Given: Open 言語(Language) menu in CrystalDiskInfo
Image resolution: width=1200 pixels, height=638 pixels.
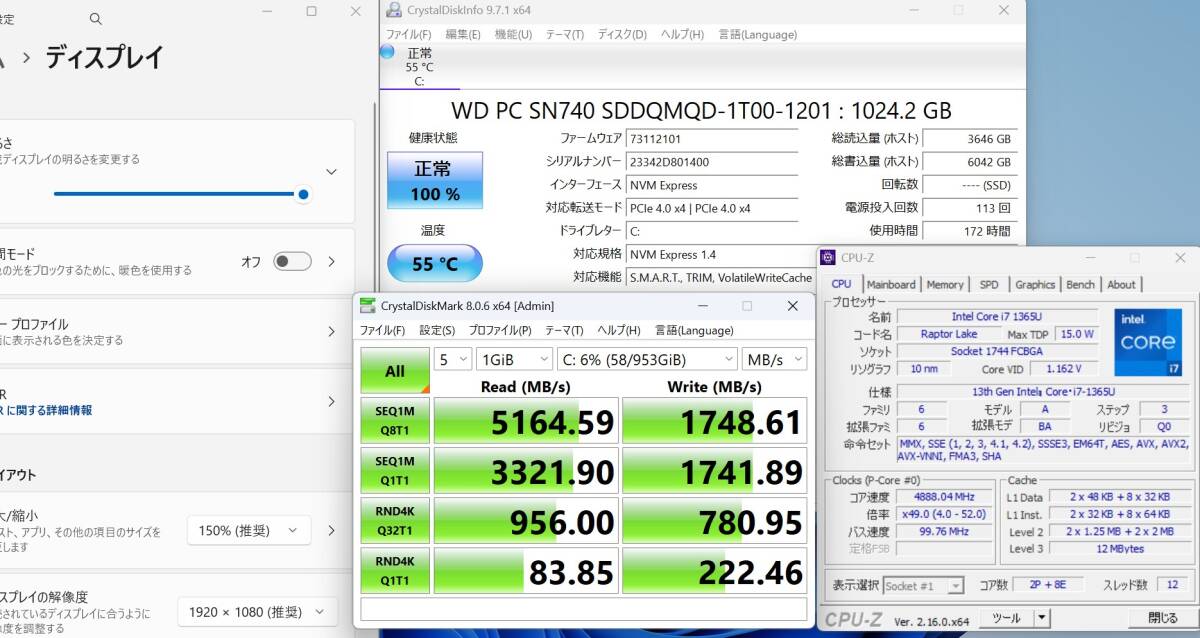Looking at the screenshot, I should tap(757, 34).
